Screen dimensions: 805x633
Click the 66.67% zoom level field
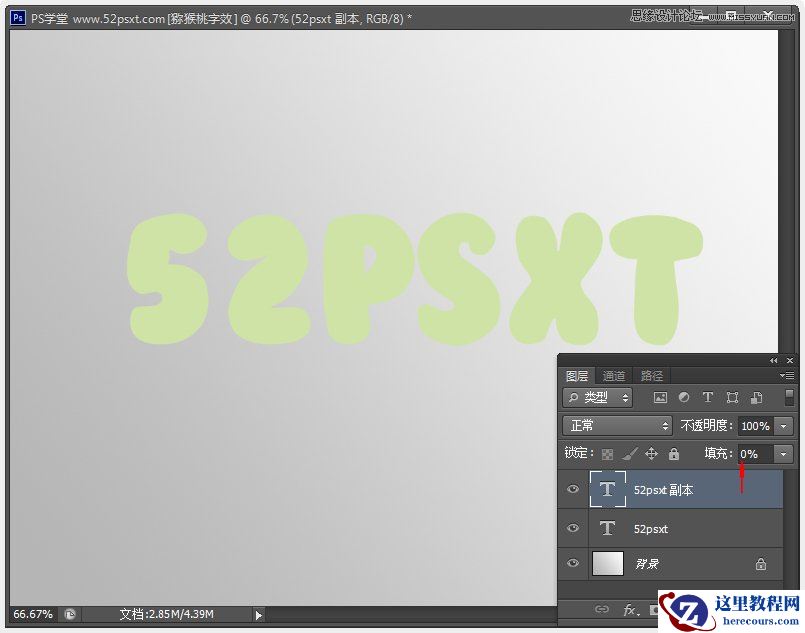click(x=33, y=614)
